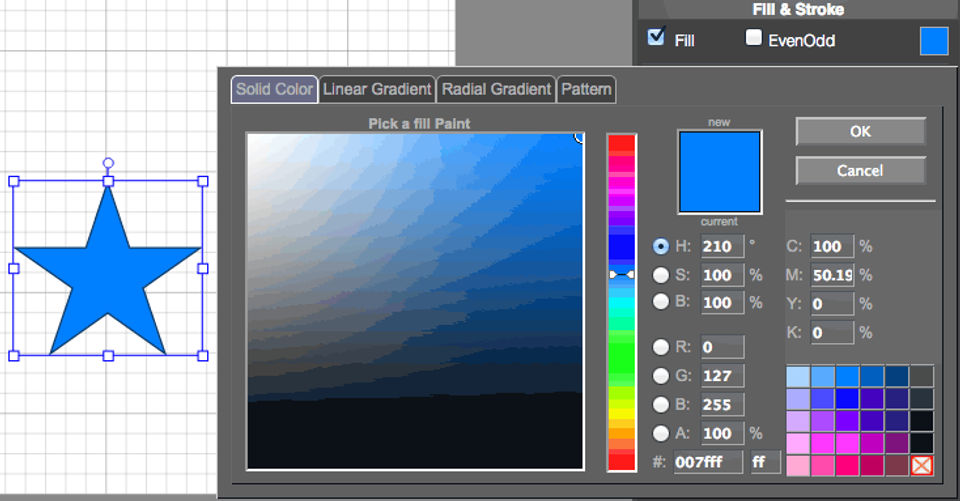Select the H hue radio button
Image resolution: width=960 pixels, height=501 pixels.
tap(661, 246)
